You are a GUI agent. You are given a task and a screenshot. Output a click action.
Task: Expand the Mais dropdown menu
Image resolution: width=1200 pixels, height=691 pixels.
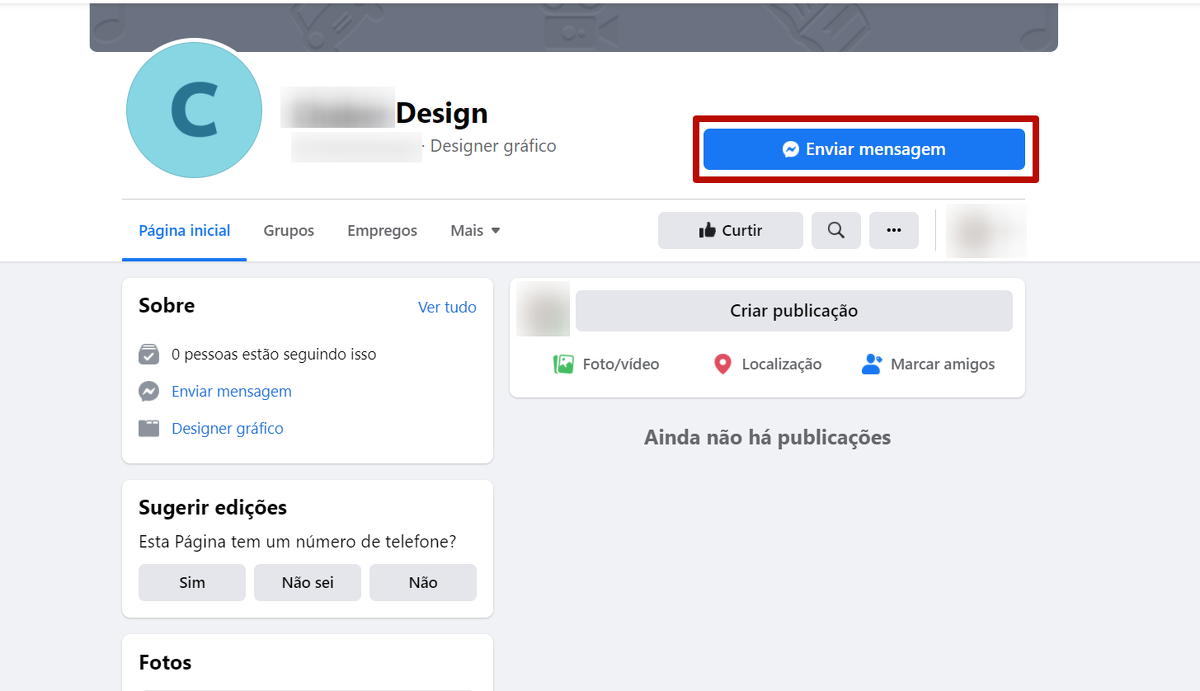[475, 231]
